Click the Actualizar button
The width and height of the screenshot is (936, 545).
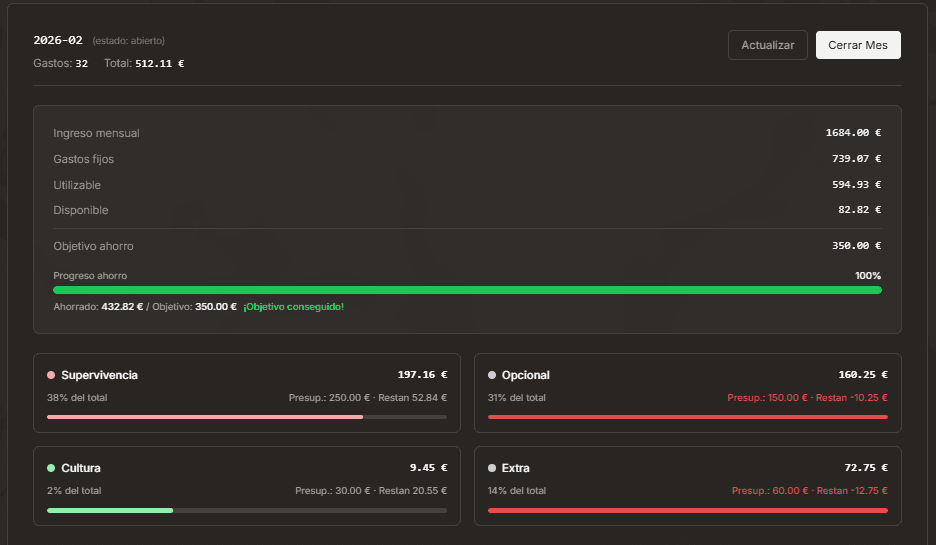coord(768,45)
